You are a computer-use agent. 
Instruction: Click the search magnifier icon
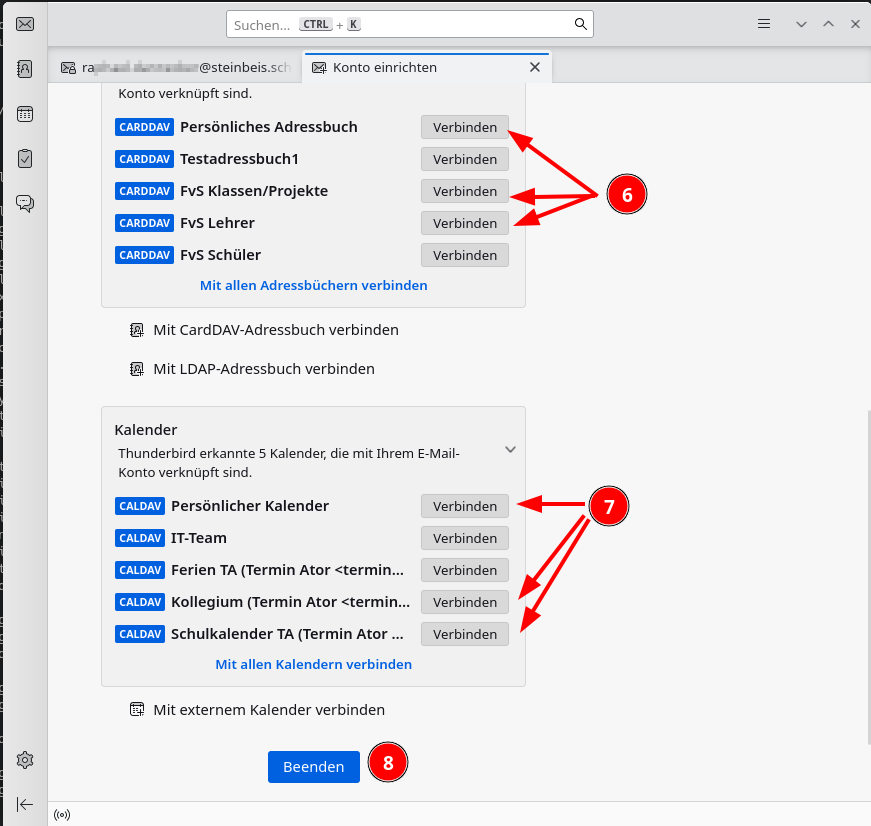580,24
